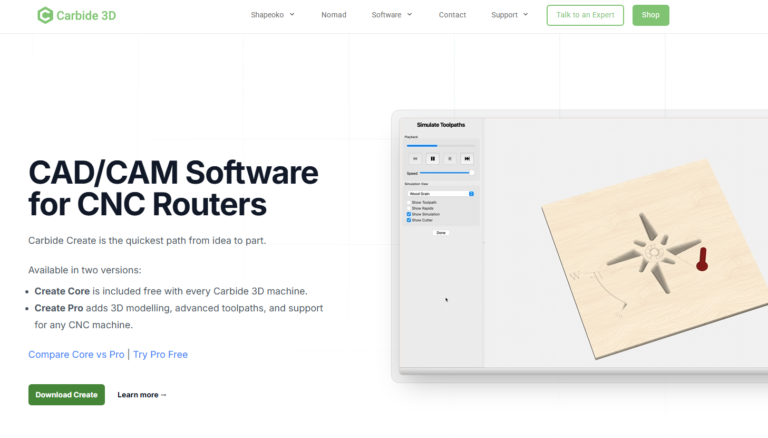Open the Support menu chevron
This screenshot has width=768, height=438.
click(526, 15)
